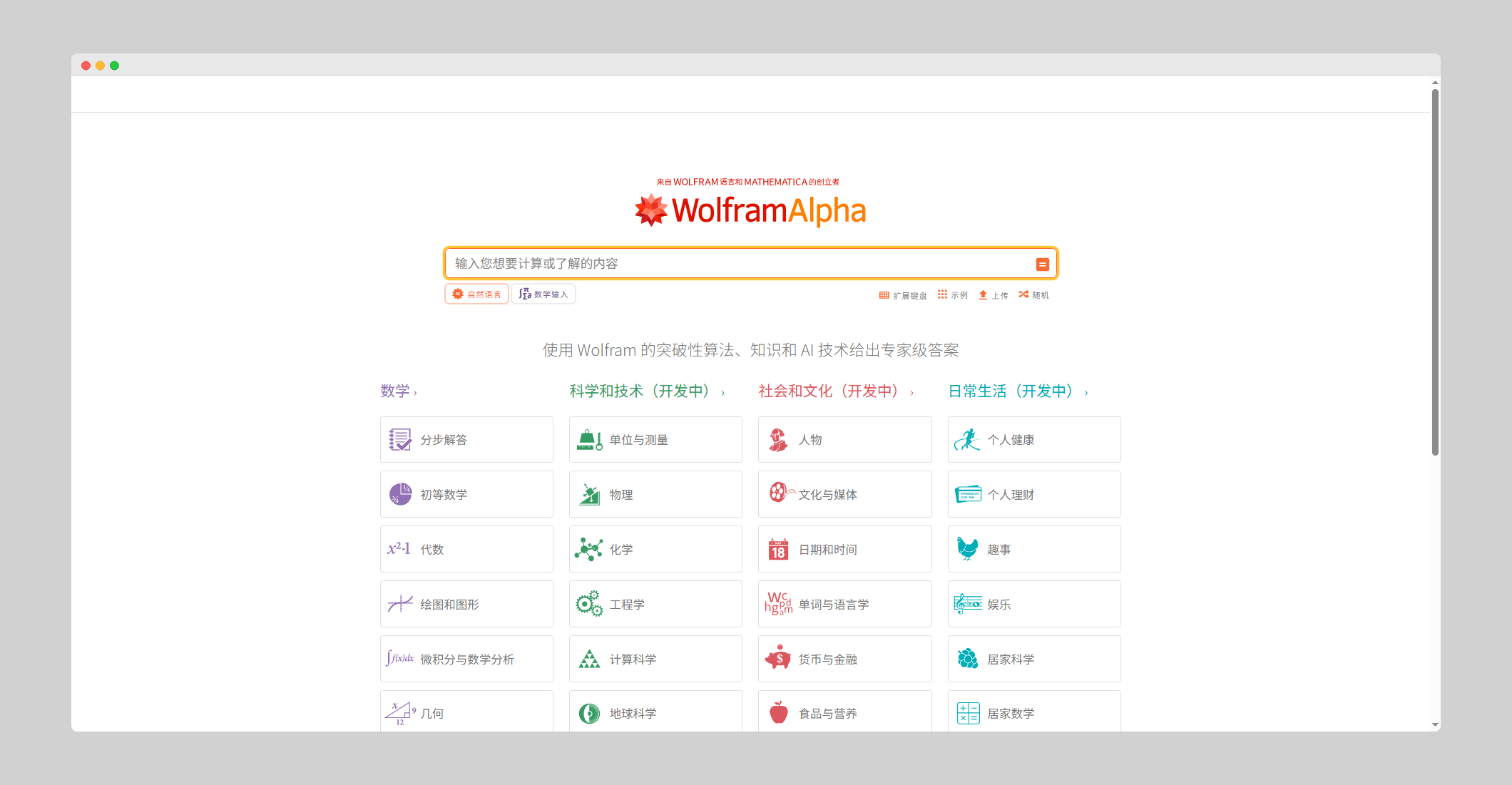Click the 上传 upload option
1512x785 pixels.
993,295
